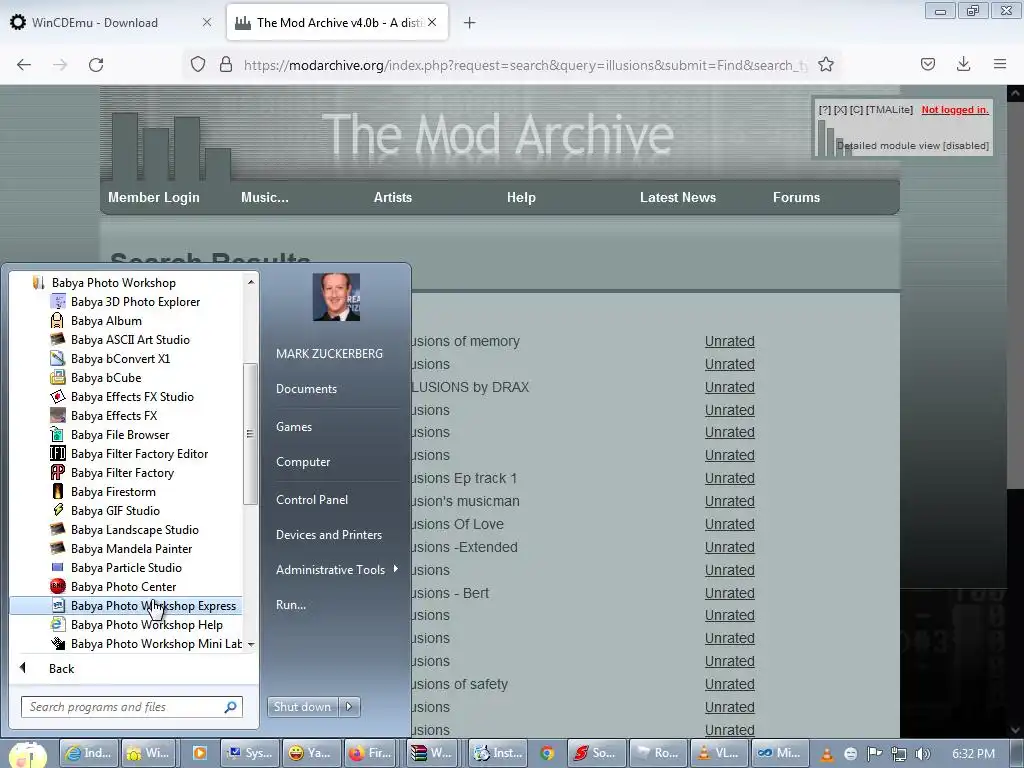
Task: Click the volume speaker tray icon
Action: click(923, 754)
